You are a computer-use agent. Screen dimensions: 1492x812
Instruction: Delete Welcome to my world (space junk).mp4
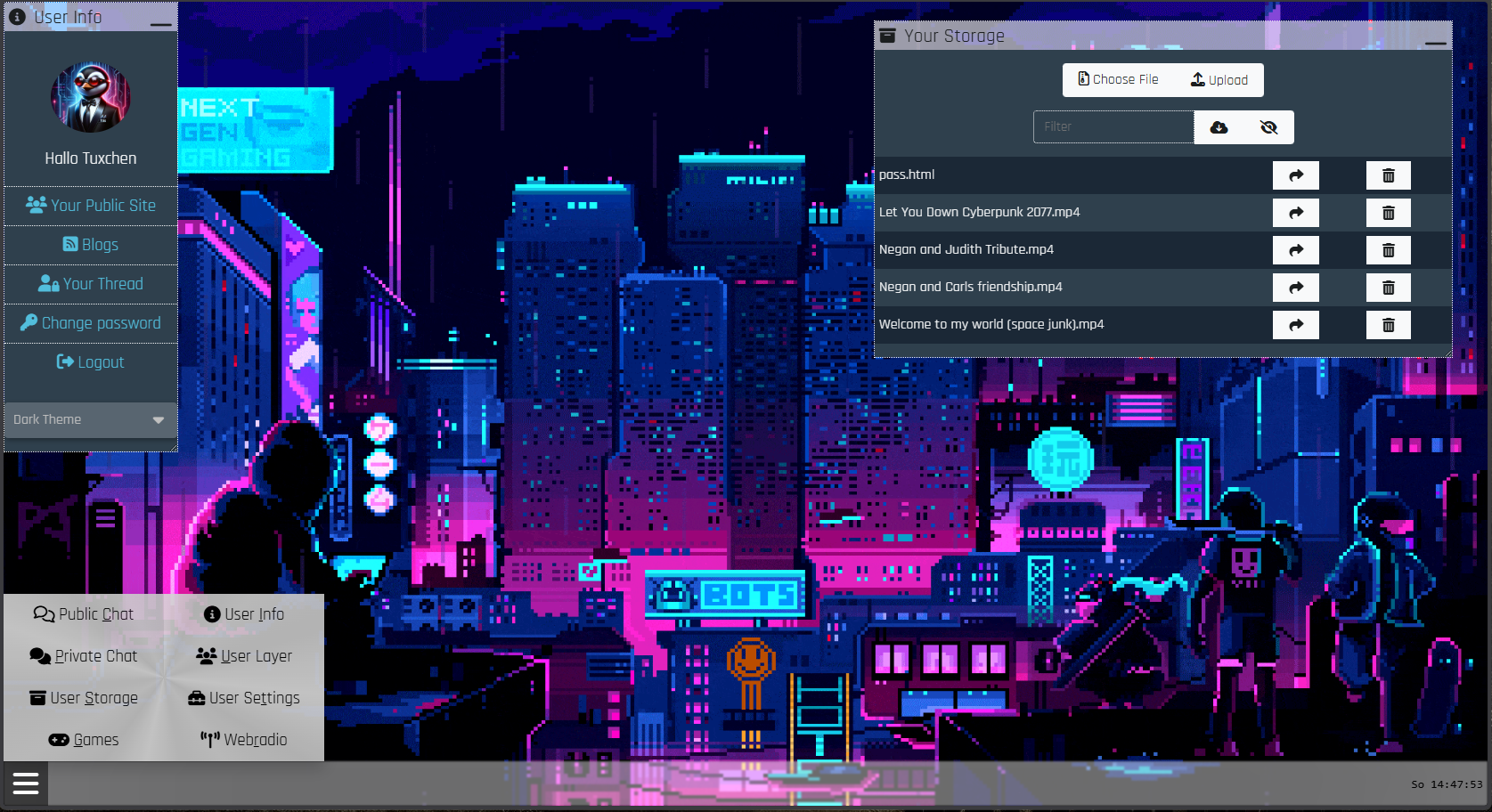[x=1388, y=325]
